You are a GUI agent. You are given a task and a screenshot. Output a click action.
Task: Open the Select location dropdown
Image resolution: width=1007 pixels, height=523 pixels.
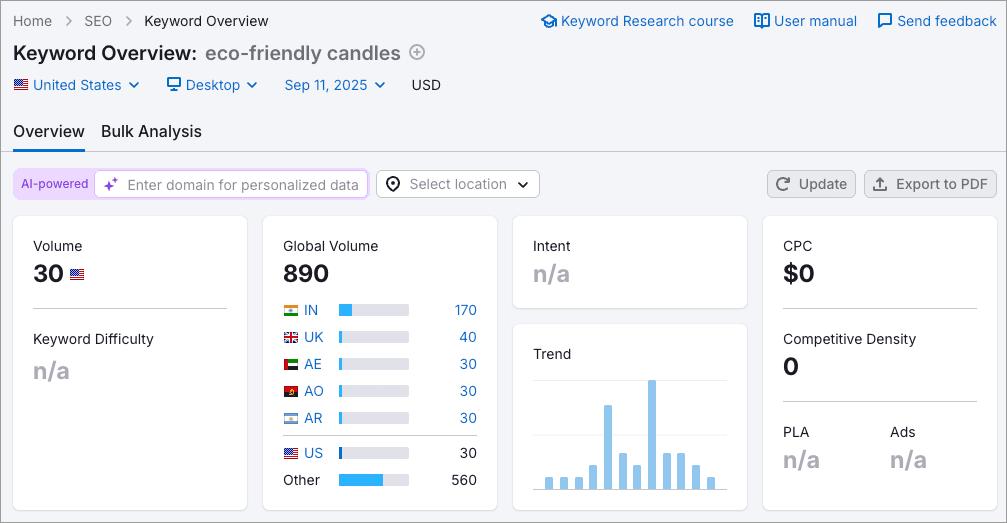pyautogui.click(x=458, y=184)
